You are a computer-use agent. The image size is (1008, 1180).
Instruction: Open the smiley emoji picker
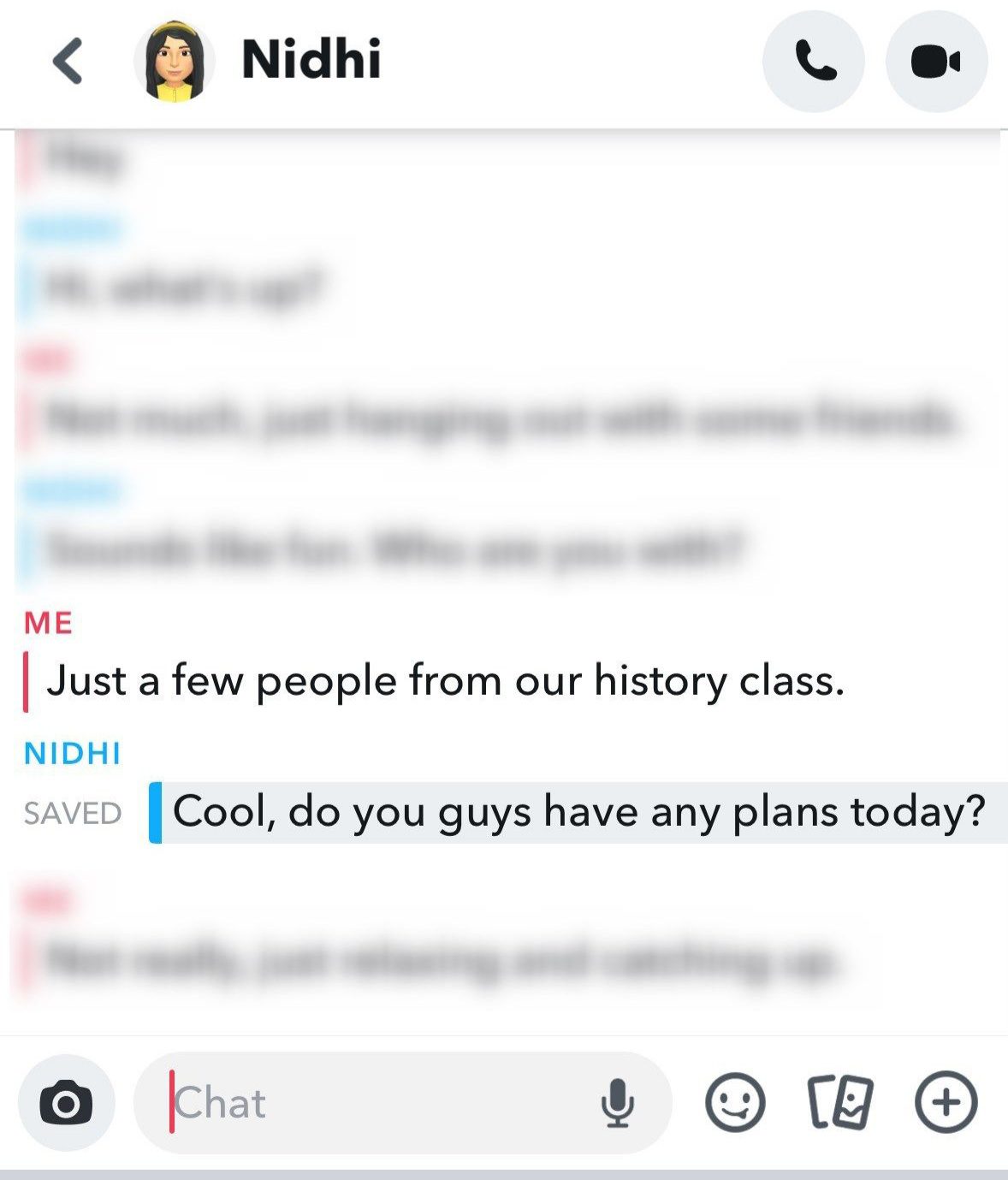click(x=735, y=1102)
